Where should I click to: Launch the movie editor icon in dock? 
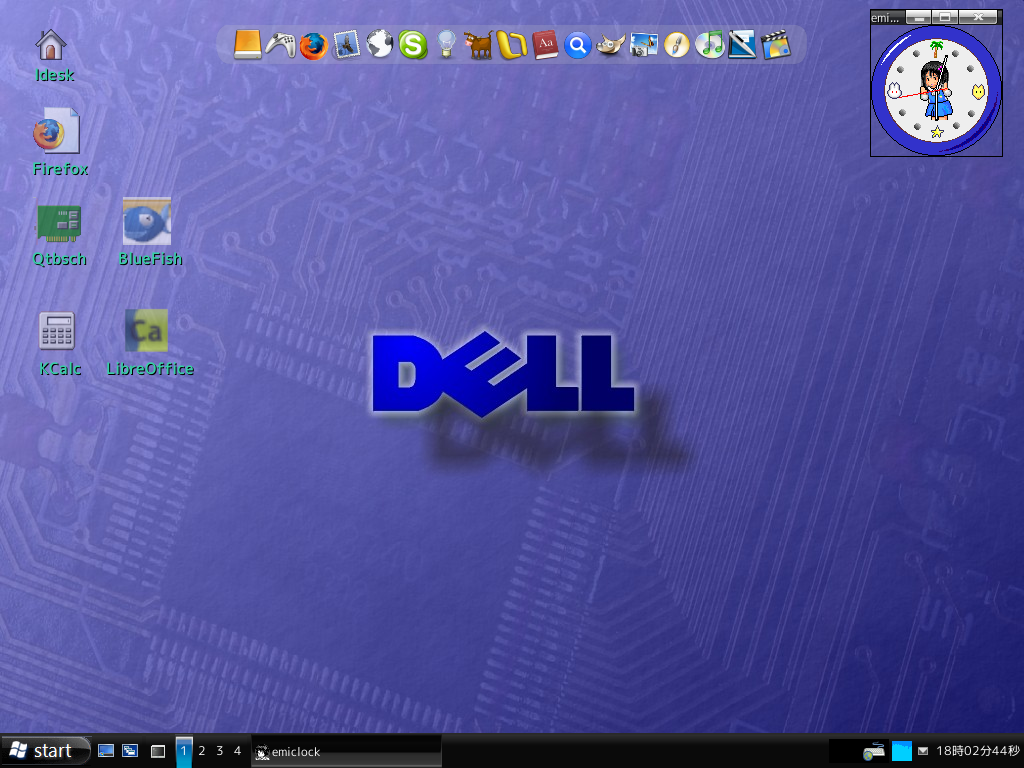pyautogui.click(x=777, y=45)
